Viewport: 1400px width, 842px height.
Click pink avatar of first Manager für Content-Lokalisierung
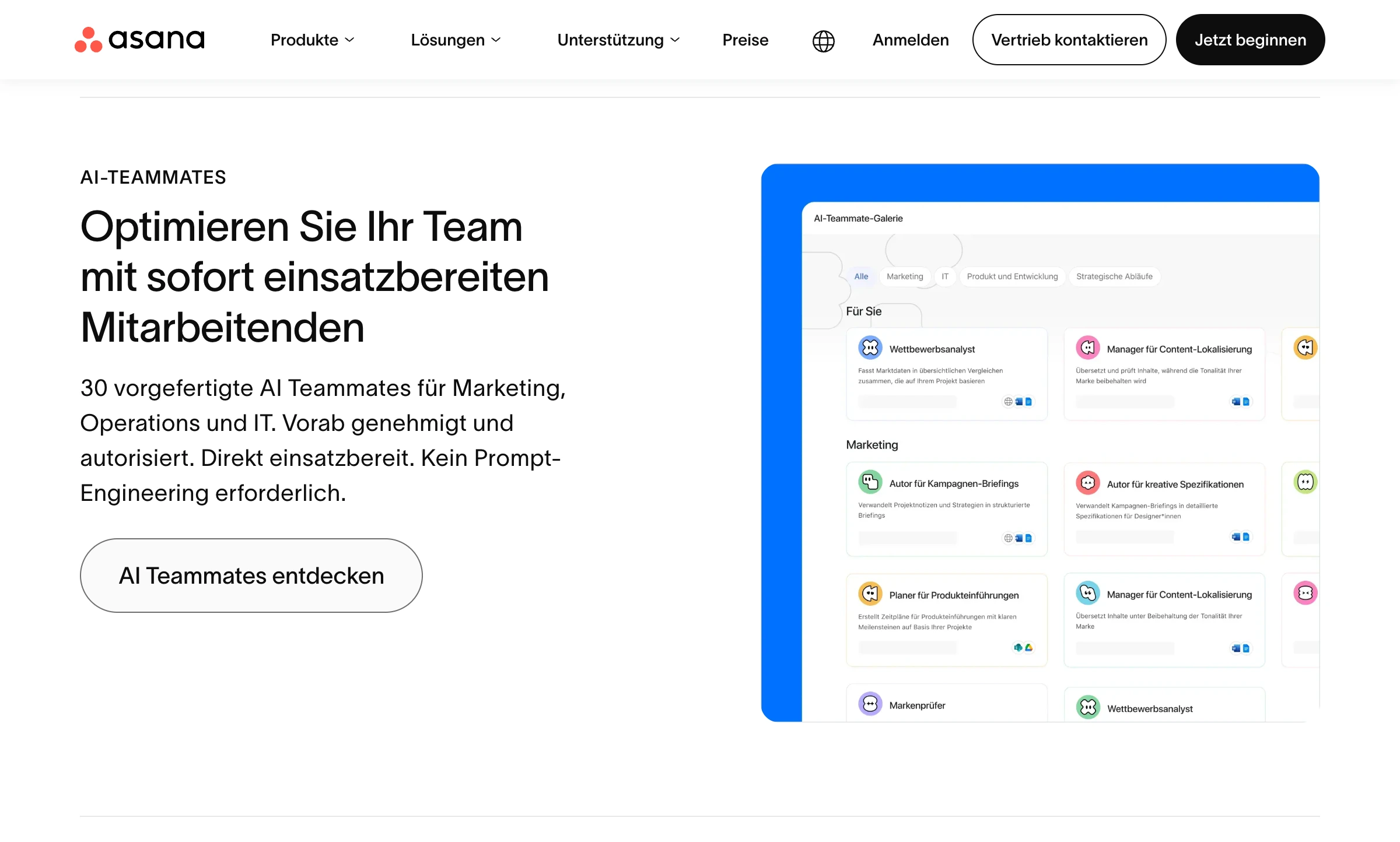(1088, 348)
